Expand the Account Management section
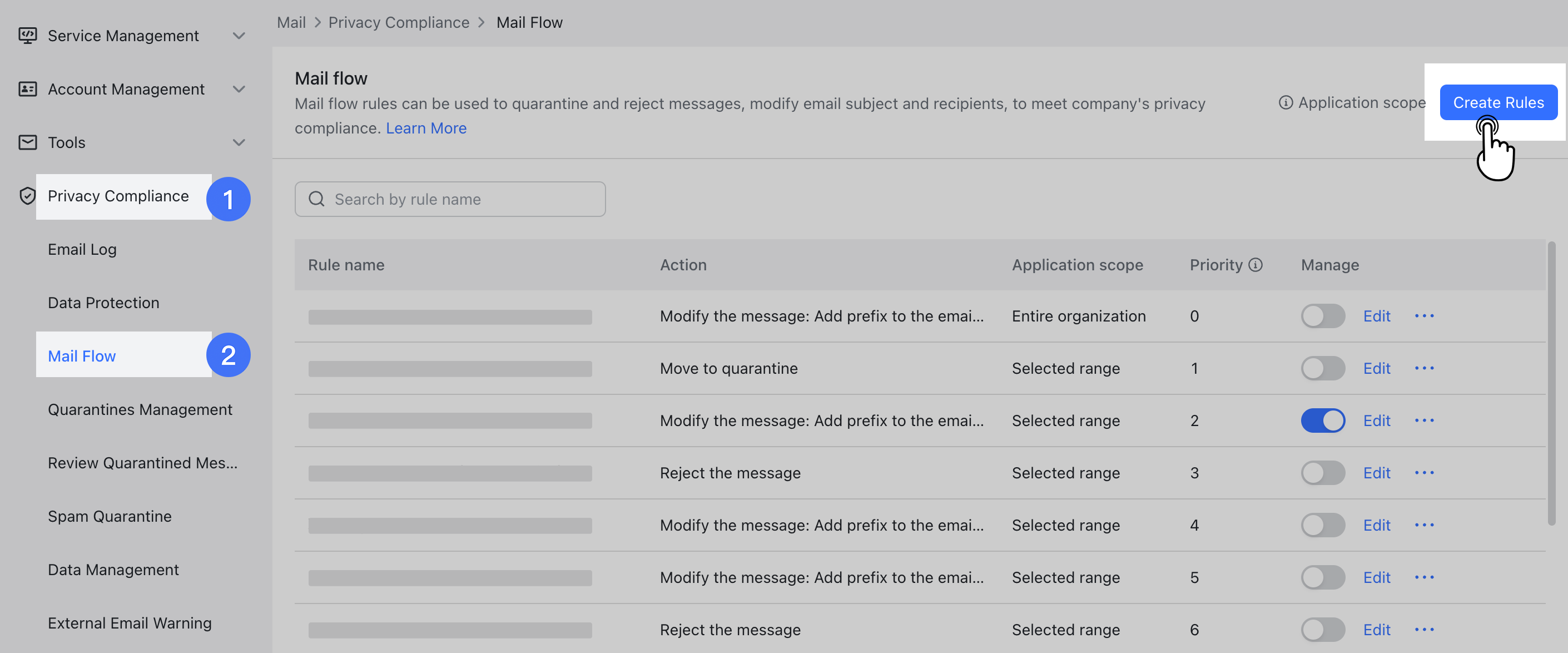Image resolution: width=1568 pixels, height=653 pixels. tap(239, 89)
